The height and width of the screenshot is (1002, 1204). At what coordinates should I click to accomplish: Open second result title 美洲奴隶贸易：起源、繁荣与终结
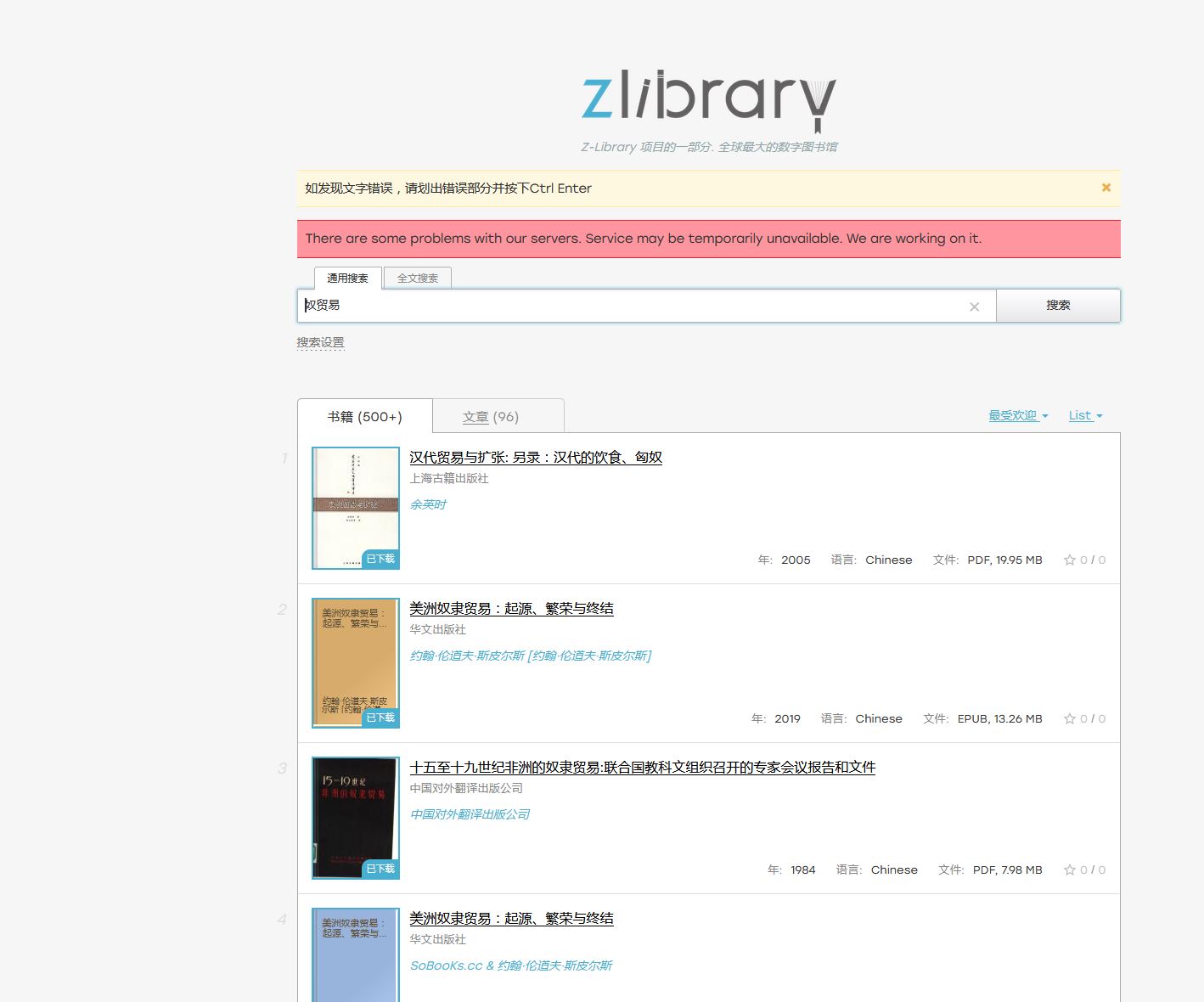[x=511, y=608]
